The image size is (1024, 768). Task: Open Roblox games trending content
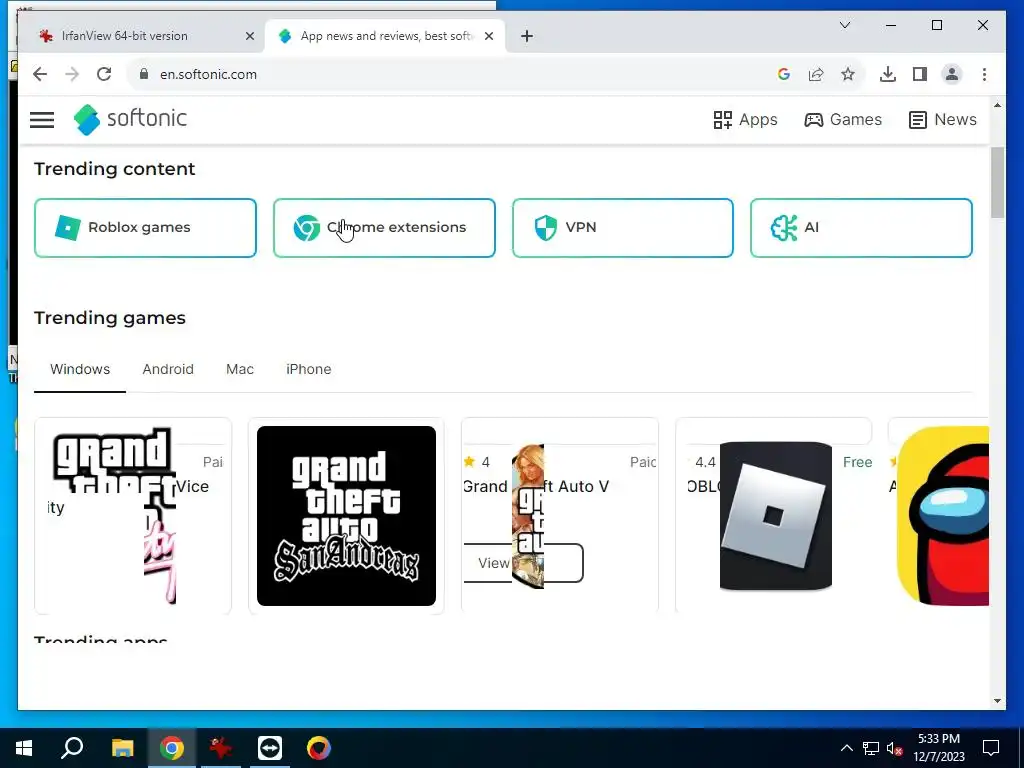[x=145, y=228]
